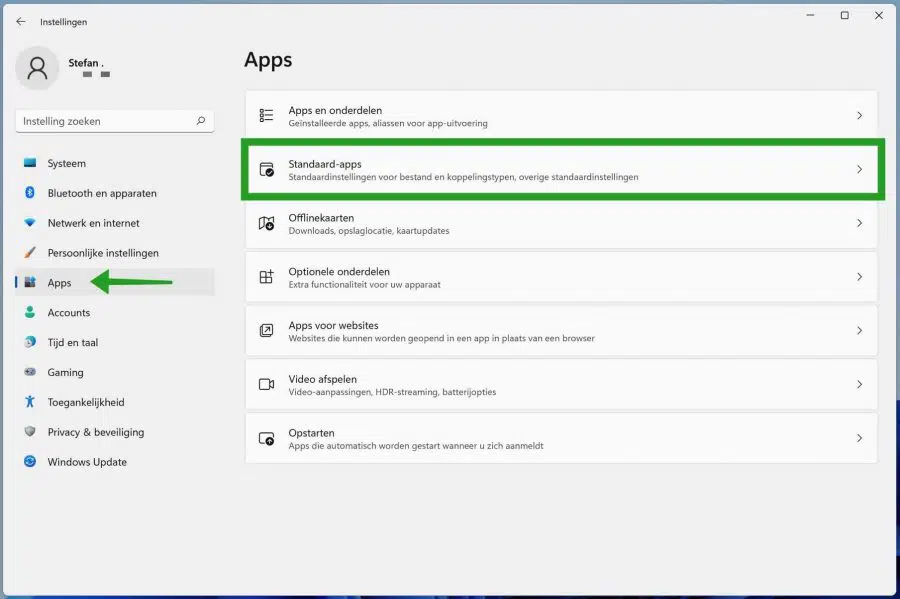The image size is (900, 599).
Task: Click the Video afspelen chevron arrow
Action: (859, 384)
